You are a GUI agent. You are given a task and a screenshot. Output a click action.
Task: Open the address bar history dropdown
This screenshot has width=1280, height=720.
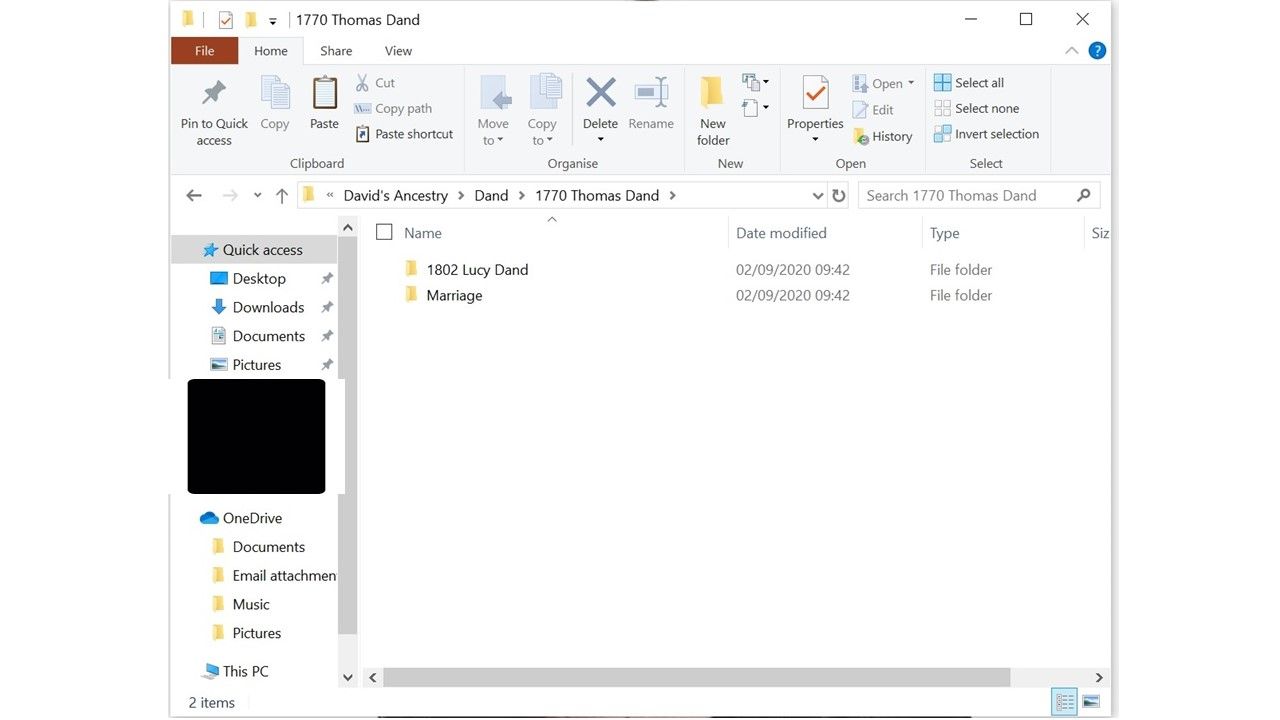pyautogui.click(x=818, y=195)
